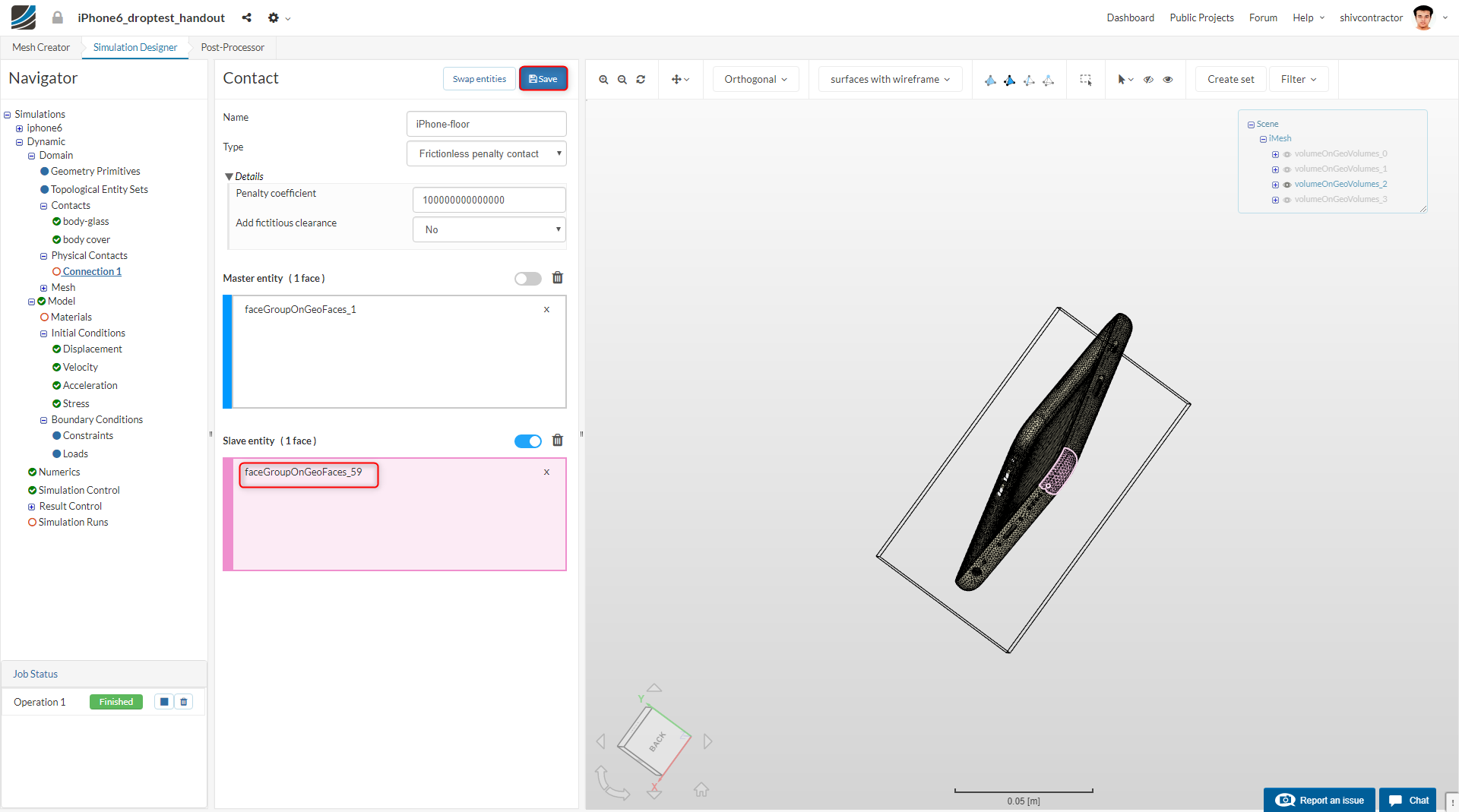1459x812 pixels.
Task: Activate the box selection tool
Action: (x=1086, y=80)
